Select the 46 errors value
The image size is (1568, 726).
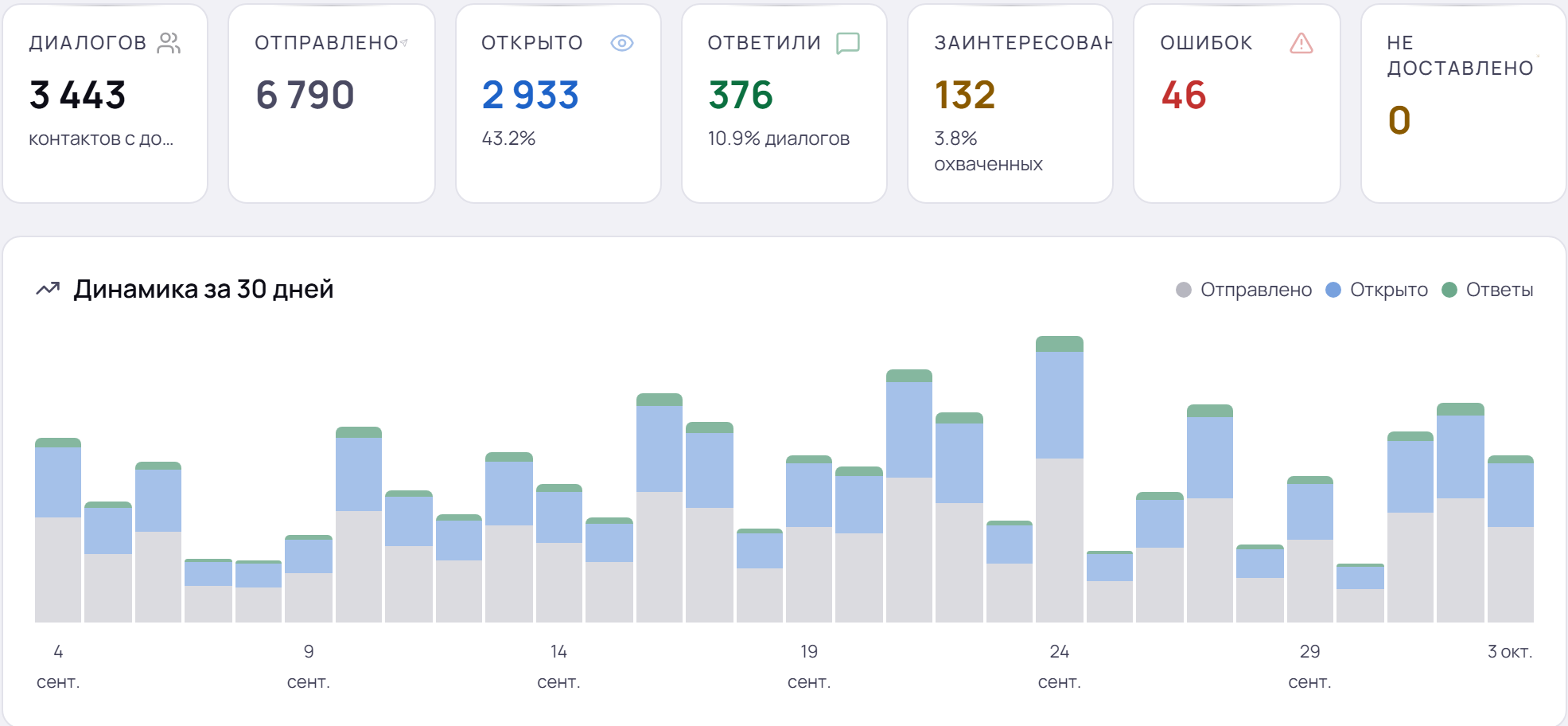1184,96
